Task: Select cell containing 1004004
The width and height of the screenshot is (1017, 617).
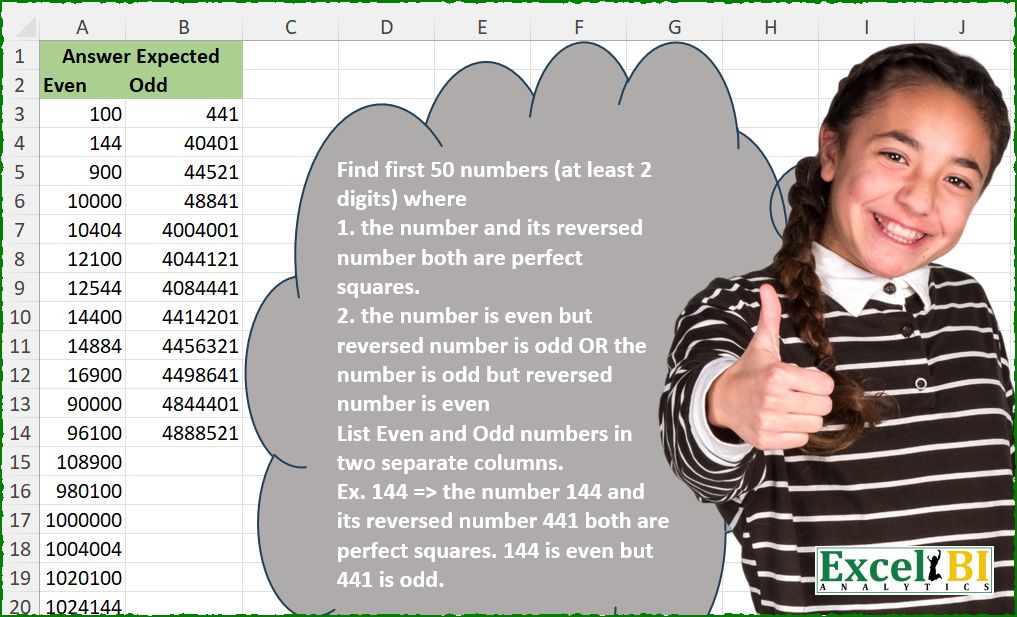Action: click(x=82, y=548)
